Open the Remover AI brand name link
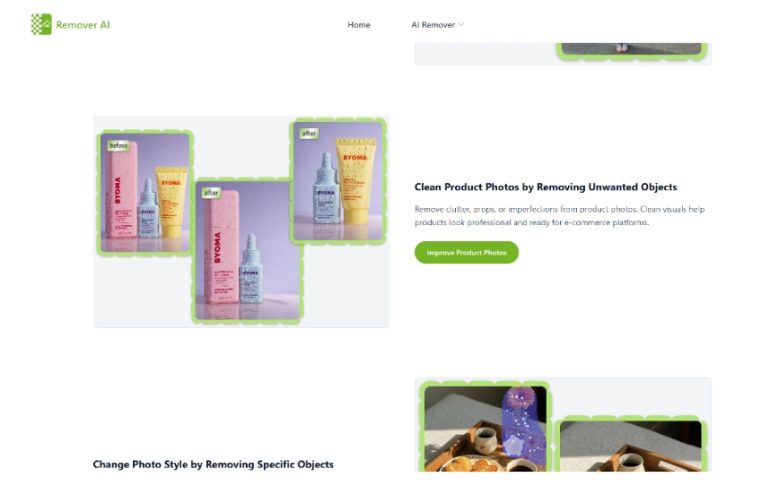 (x=82, y=25)
